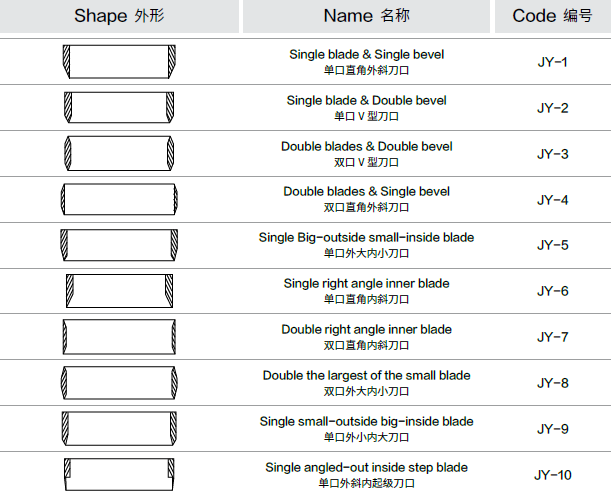Click the code JY-9
This screenshot has width=613, height=497.
click(x=552, y=429)
